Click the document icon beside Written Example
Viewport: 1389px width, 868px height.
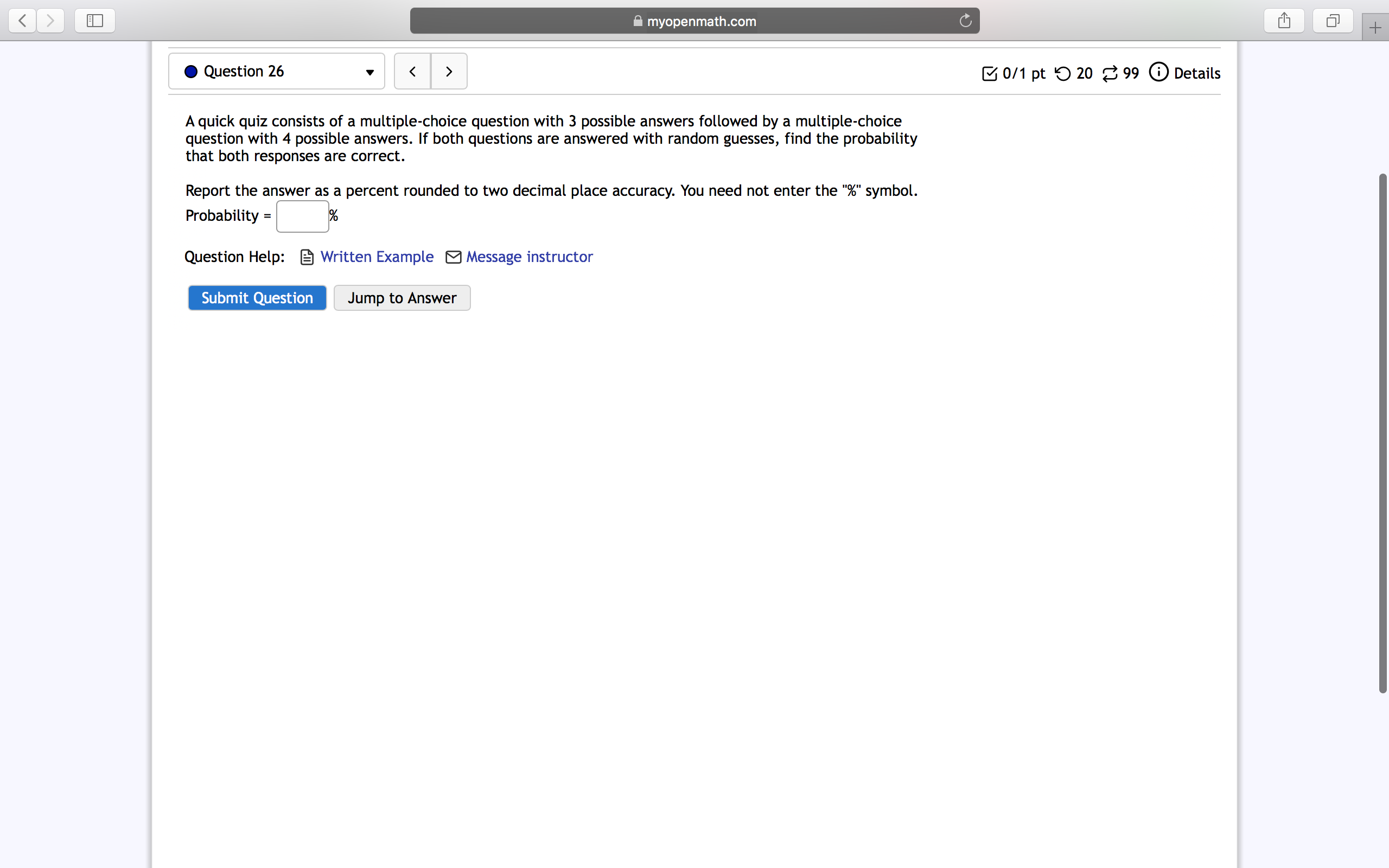tap(307, 257)
